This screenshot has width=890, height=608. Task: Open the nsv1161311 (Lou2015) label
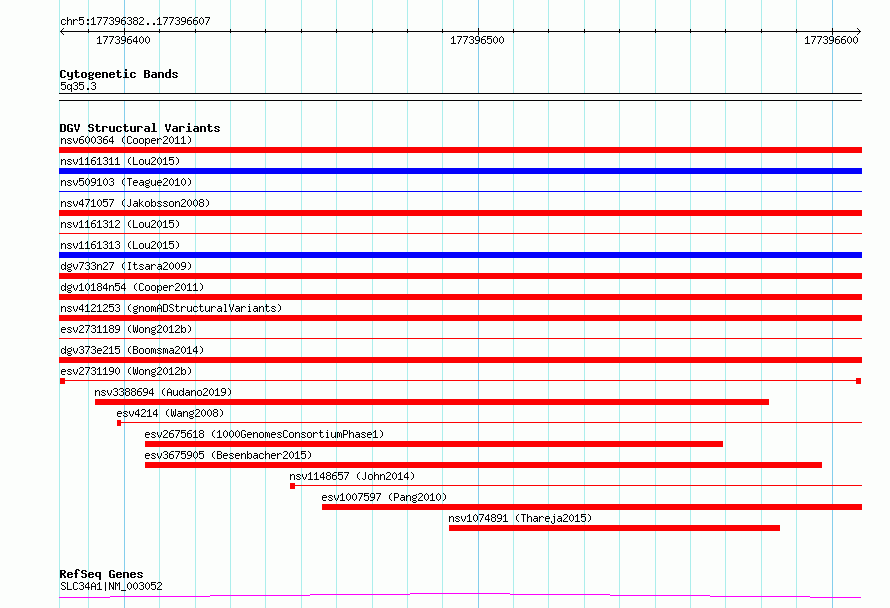tap(120, 161)
